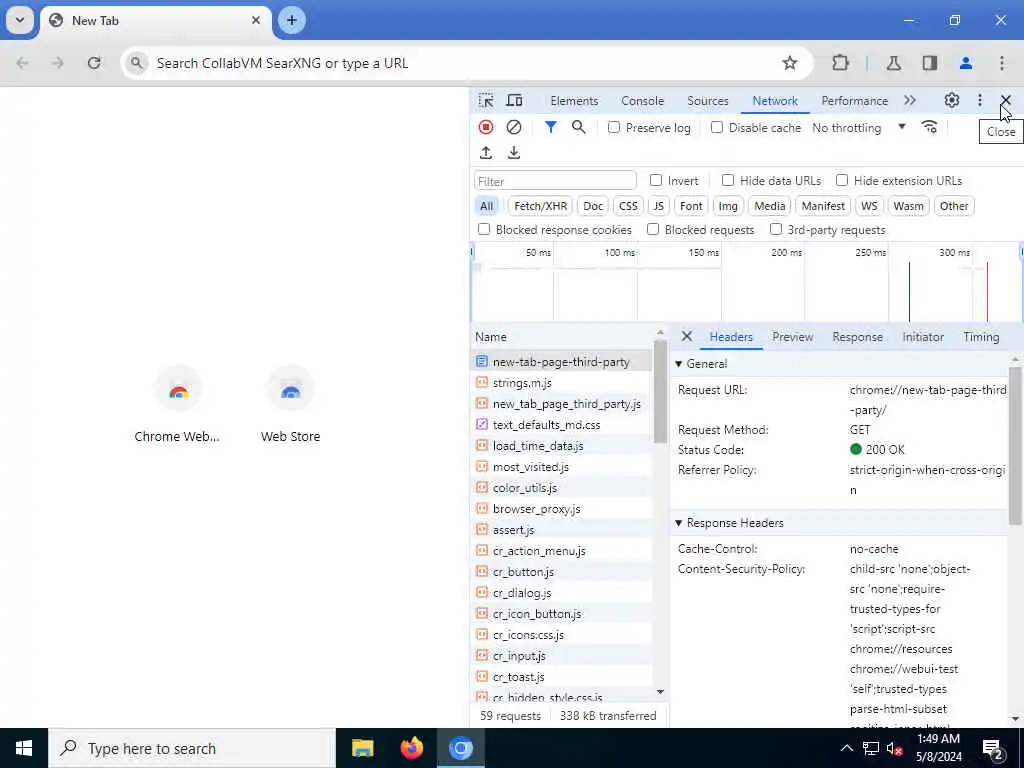Open the Extensions puzzle icon
Viewport: 1024px width, 768px height.
coord(840,63)
